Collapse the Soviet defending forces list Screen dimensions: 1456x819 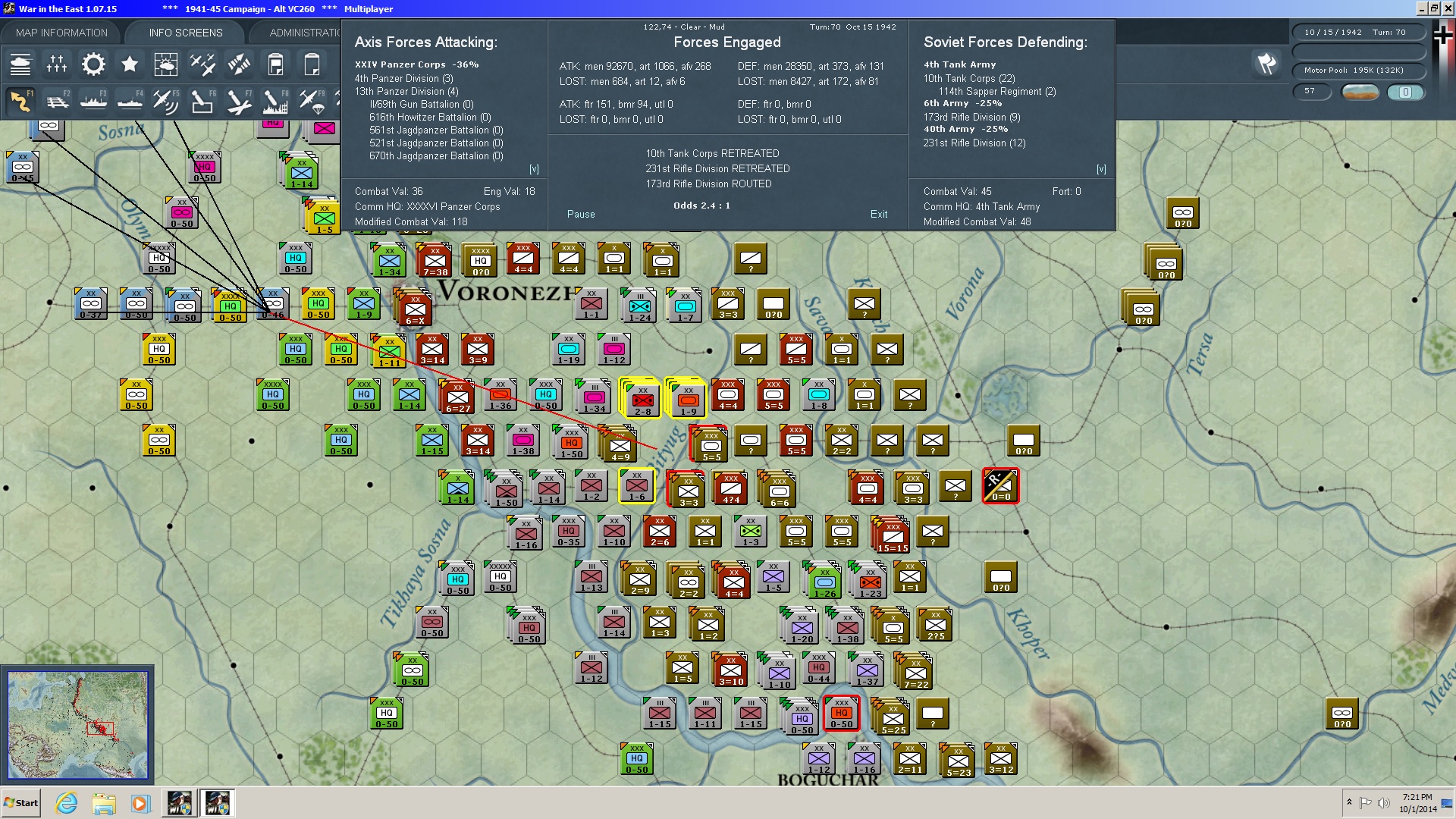click(x=1101, y=169)
